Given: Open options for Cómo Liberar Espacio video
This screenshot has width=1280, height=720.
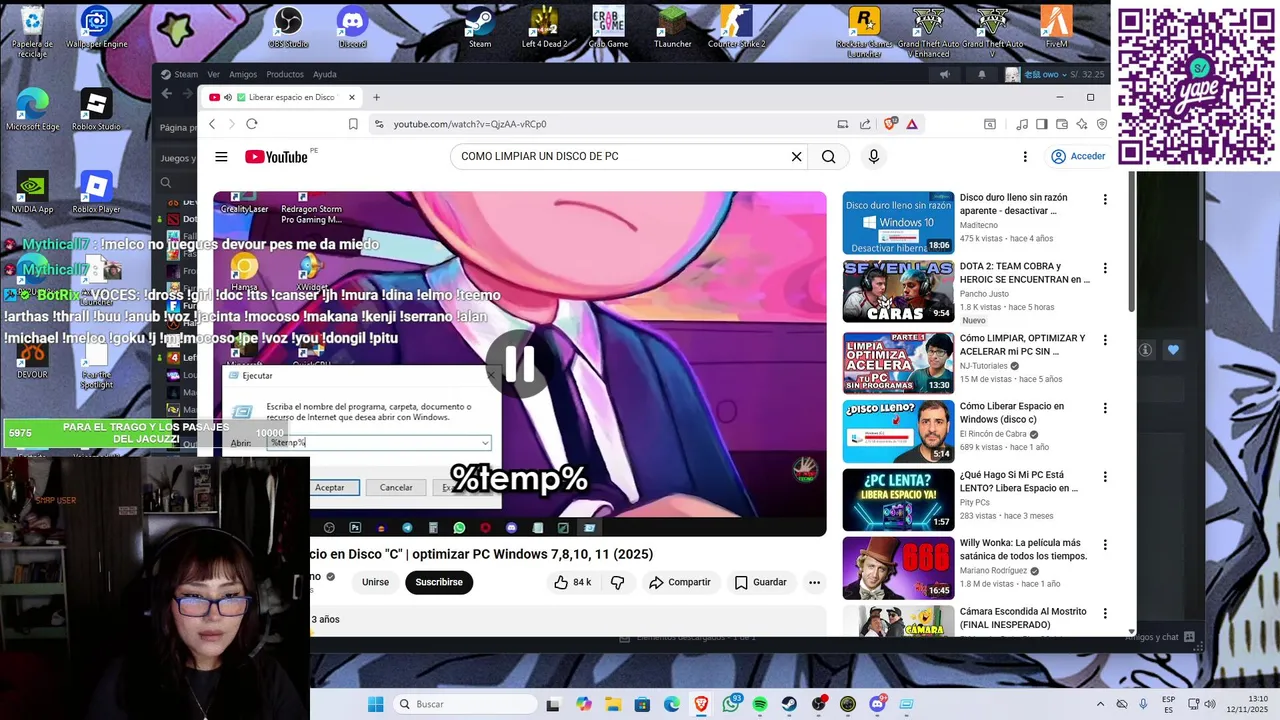Looking at the screenshot, I should (1105, 408).
